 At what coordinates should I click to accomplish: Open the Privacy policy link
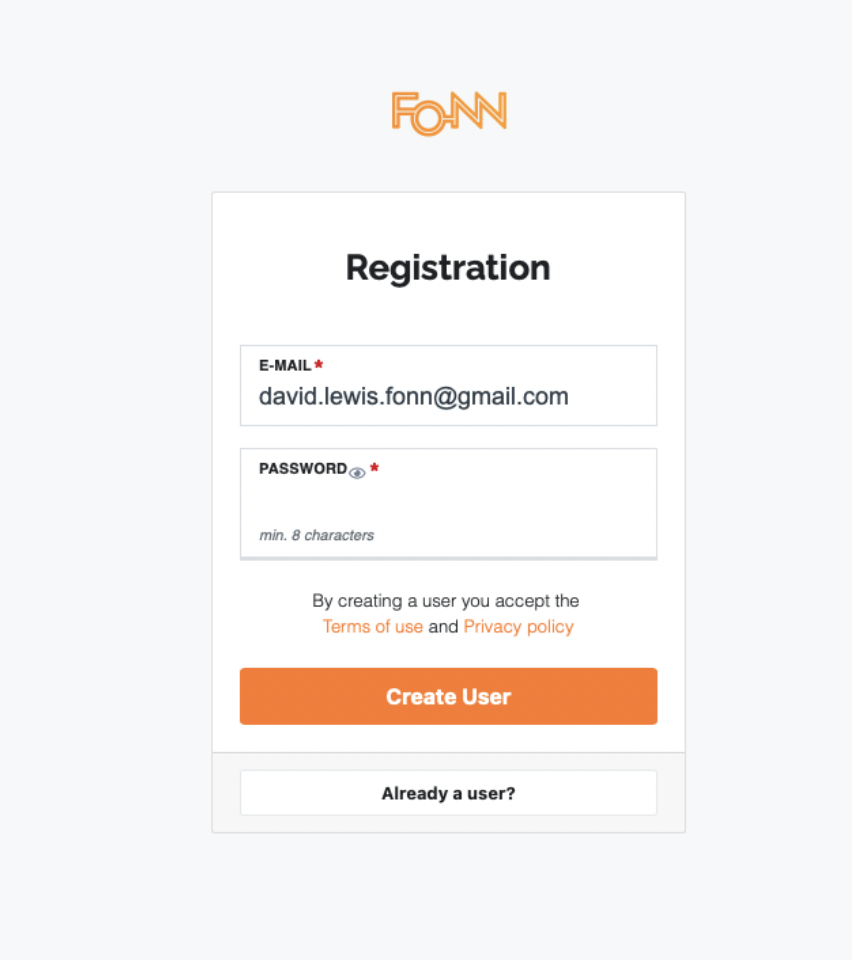(x=519, y=626)
